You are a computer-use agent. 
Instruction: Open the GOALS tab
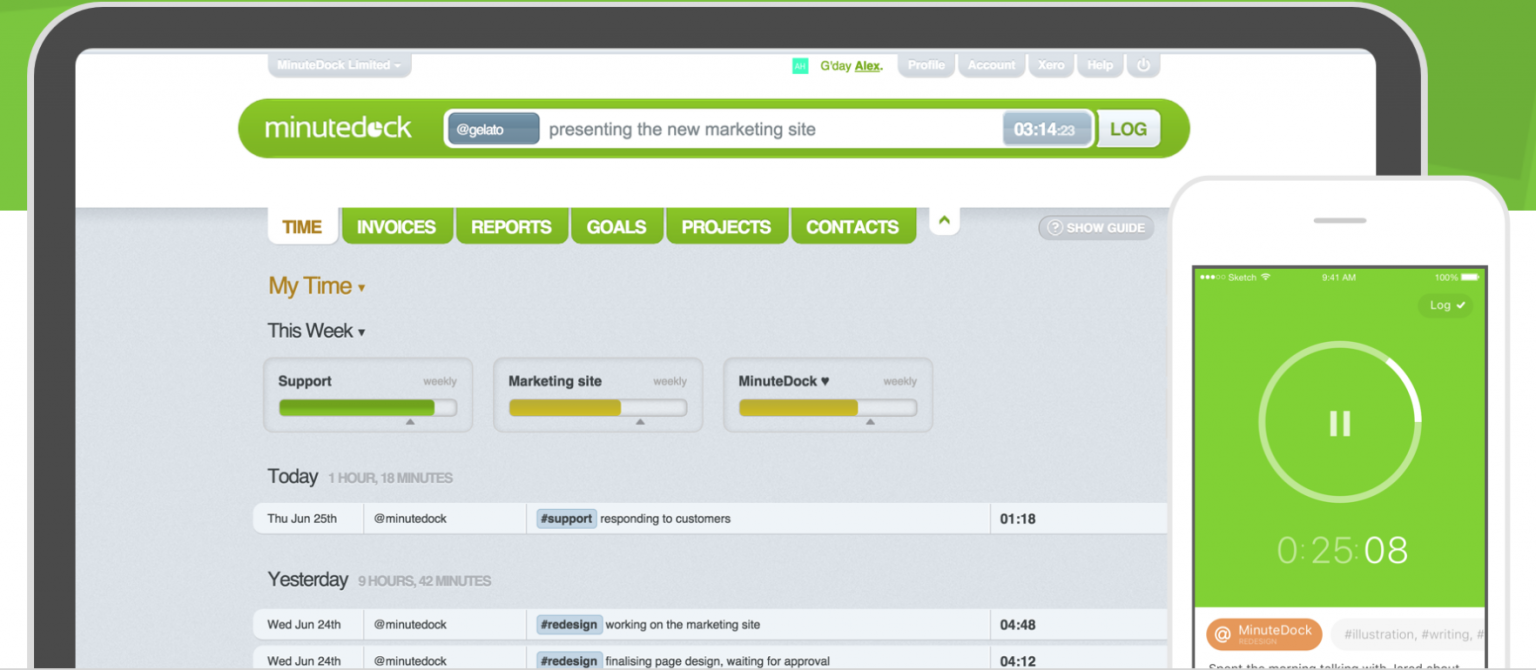617,226
